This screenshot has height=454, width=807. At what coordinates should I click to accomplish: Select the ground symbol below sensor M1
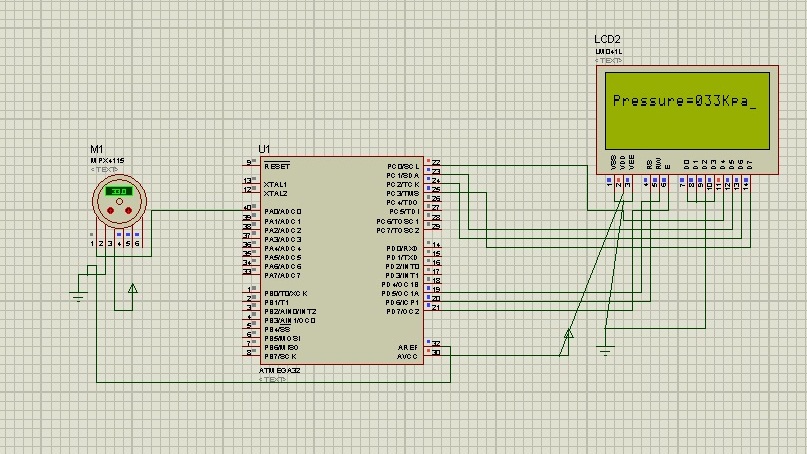point(78,295)
